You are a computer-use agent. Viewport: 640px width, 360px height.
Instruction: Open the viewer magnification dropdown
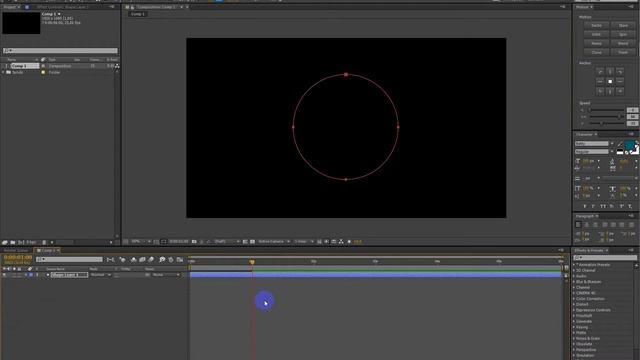(141, 242)
